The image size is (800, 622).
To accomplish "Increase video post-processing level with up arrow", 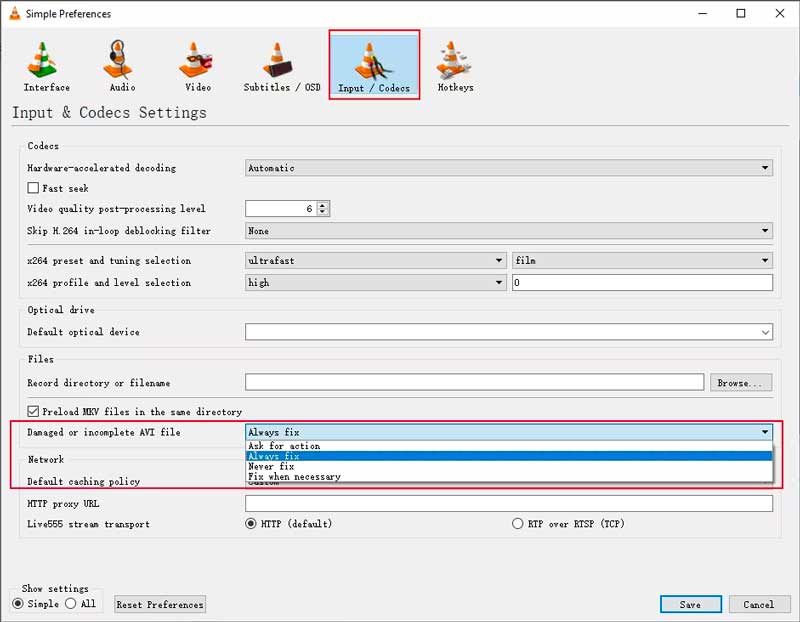I will (323, 205).
